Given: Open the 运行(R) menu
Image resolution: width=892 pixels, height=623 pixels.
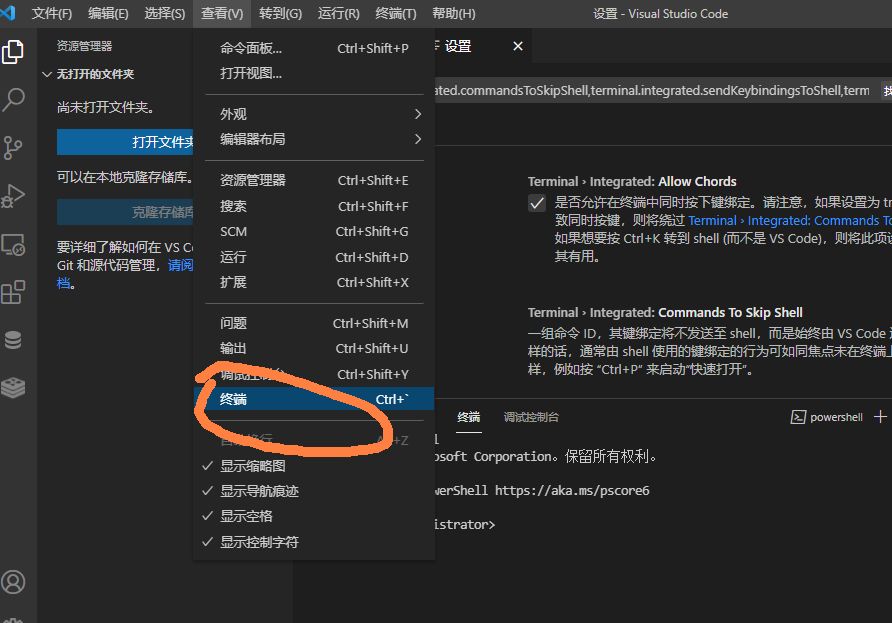Looking at the screenshot, I should [338, 14].
